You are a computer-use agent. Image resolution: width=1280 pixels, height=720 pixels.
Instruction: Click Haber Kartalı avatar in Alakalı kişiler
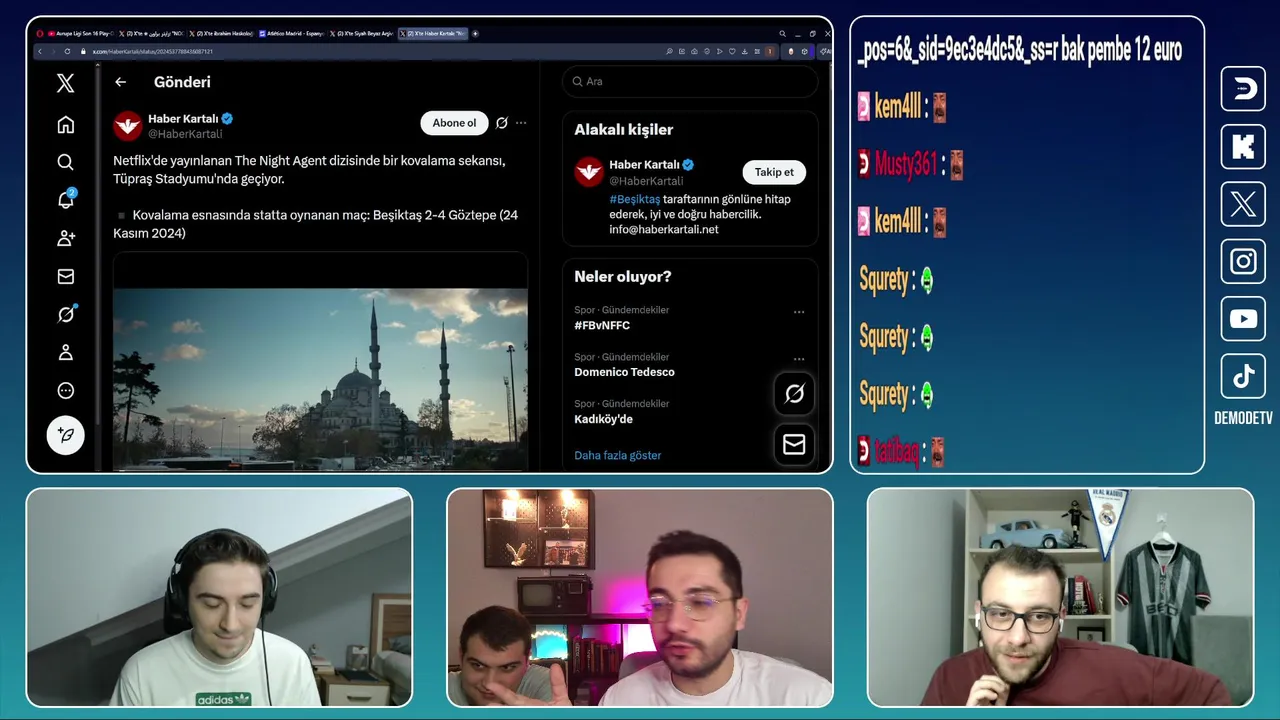(589, 172)
